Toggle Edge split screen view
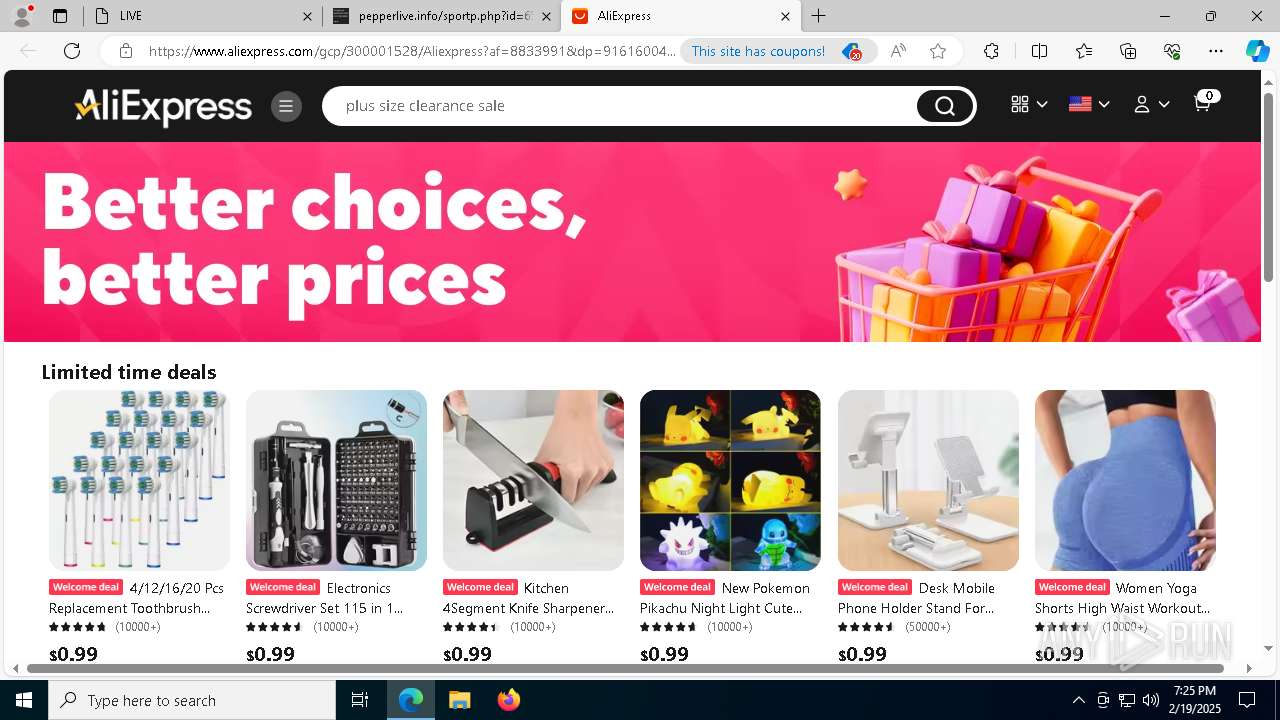The height and width of the screenshot is (720, 1280). 1039,51
